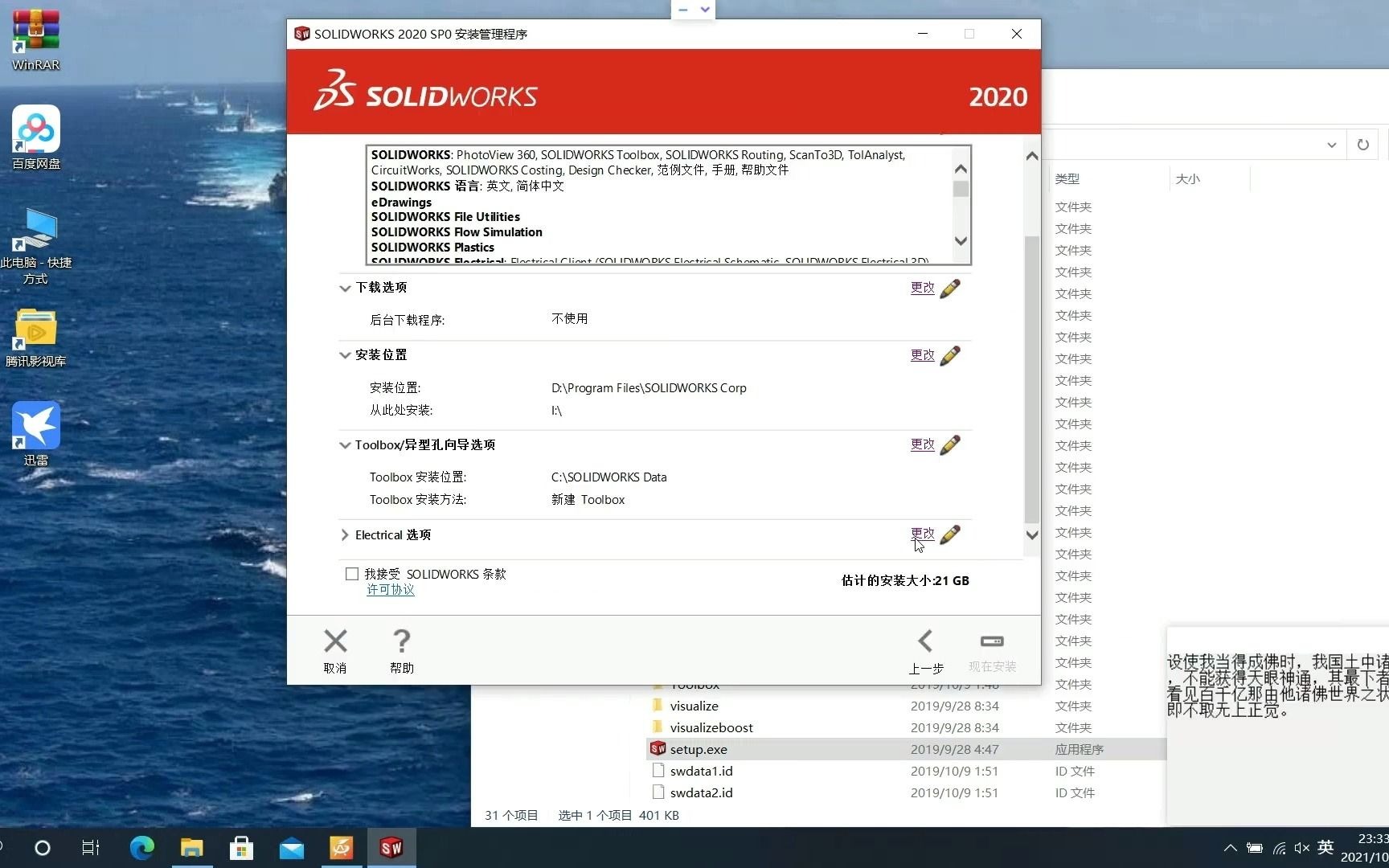Image resolution: width=1389 pixels, height=868 pixels.
Task: Open WinRAR desktop shortcut
Action: coord(35,39)
